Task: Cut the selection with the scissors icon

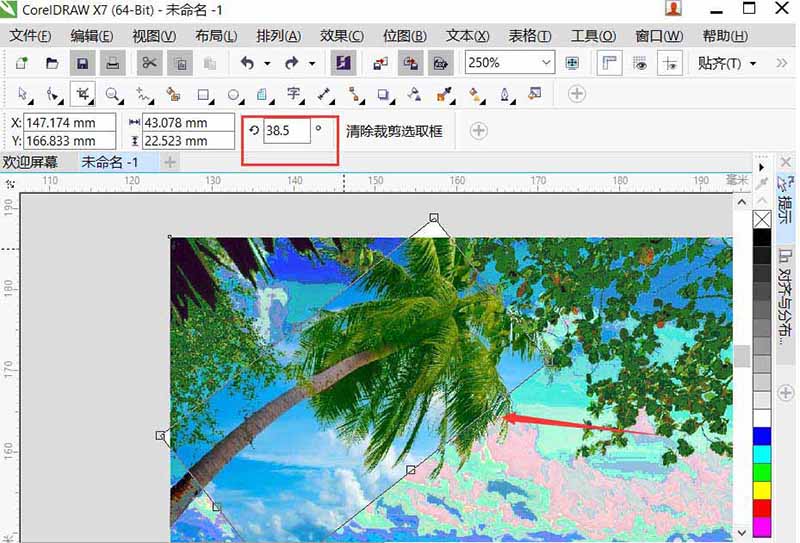Action: 149,63
